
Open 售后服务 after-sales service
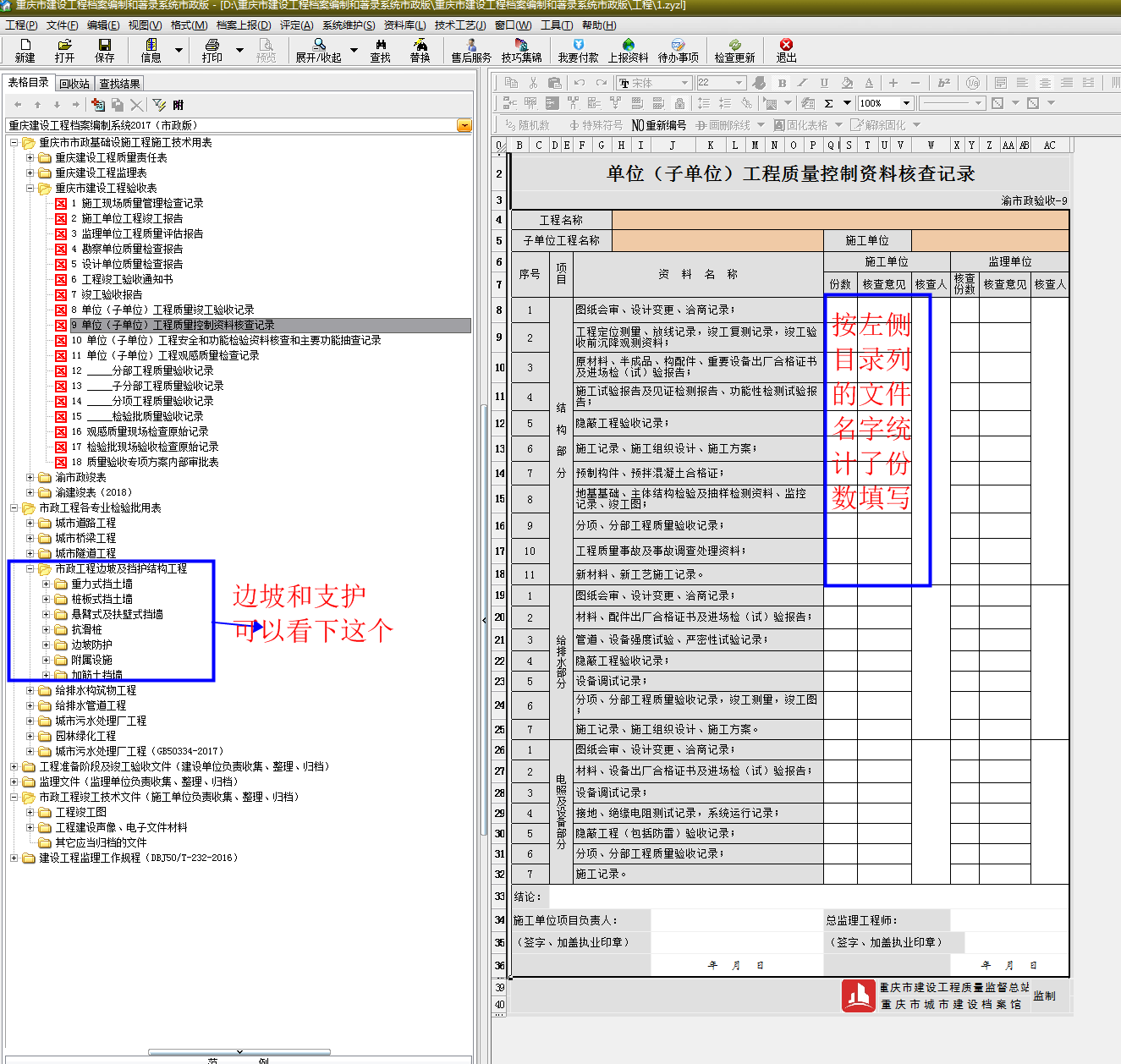click(471, 51)
